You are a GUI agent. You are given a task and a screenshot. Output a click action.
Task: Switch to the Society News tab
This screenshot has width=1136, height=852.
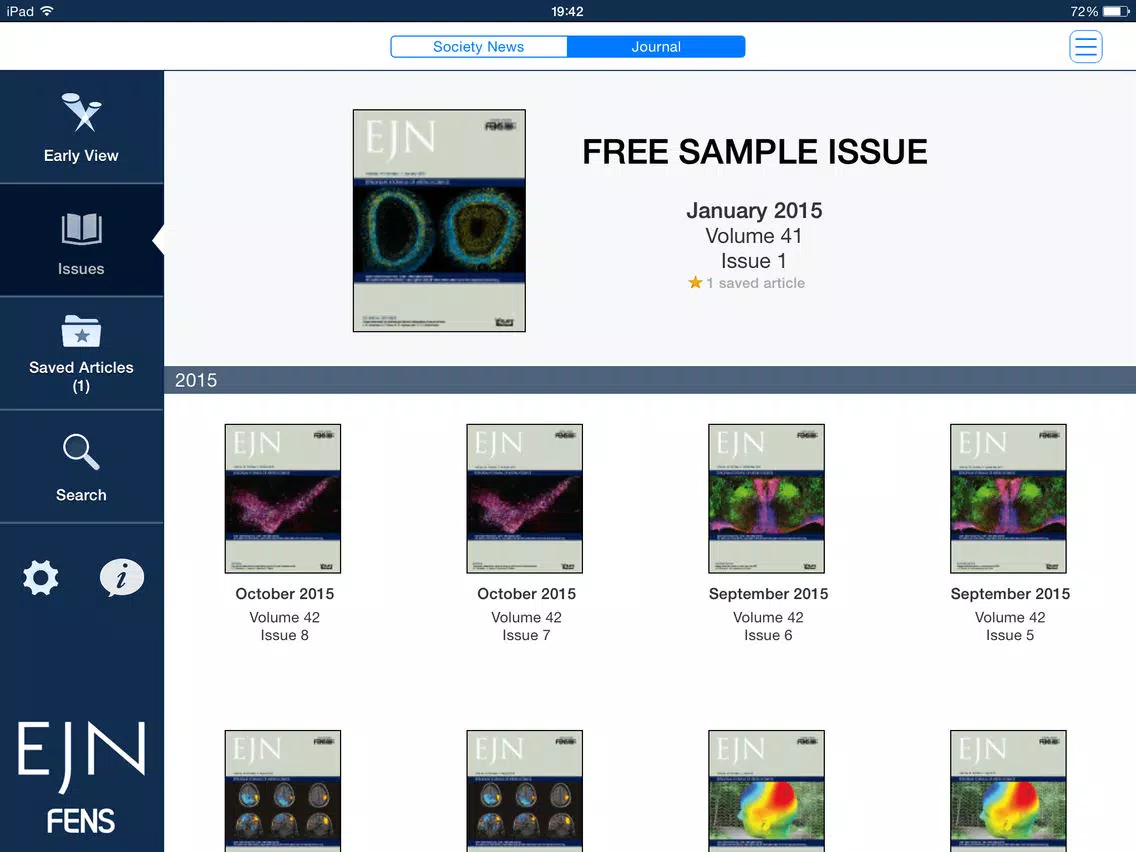tap(479, 46)
